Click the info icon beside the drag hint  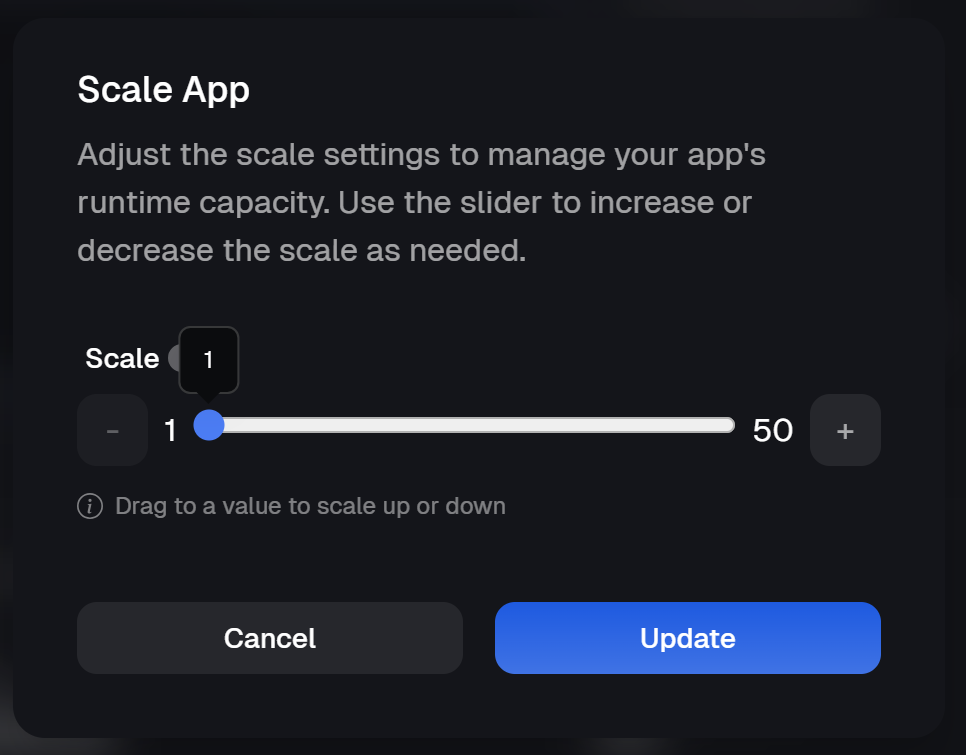pyautogui.click(x=90, y=506)
